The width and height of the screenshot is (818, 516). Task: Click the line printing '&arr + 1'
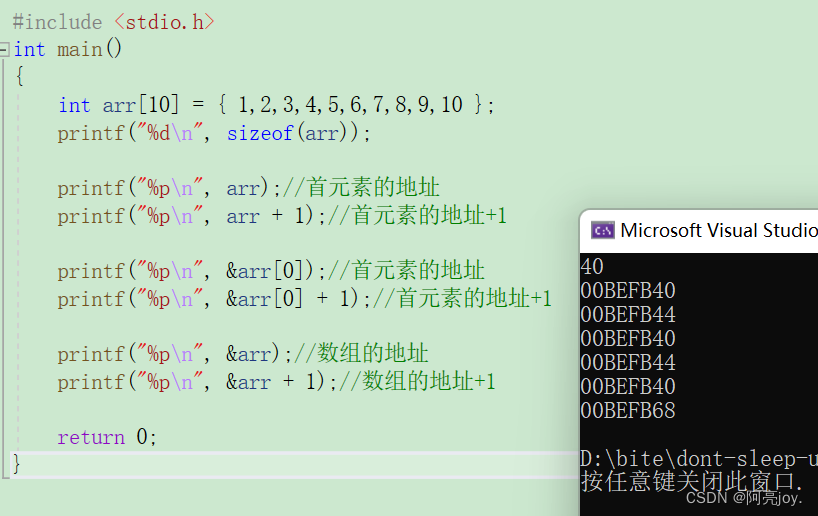click(x=276, y=382)
